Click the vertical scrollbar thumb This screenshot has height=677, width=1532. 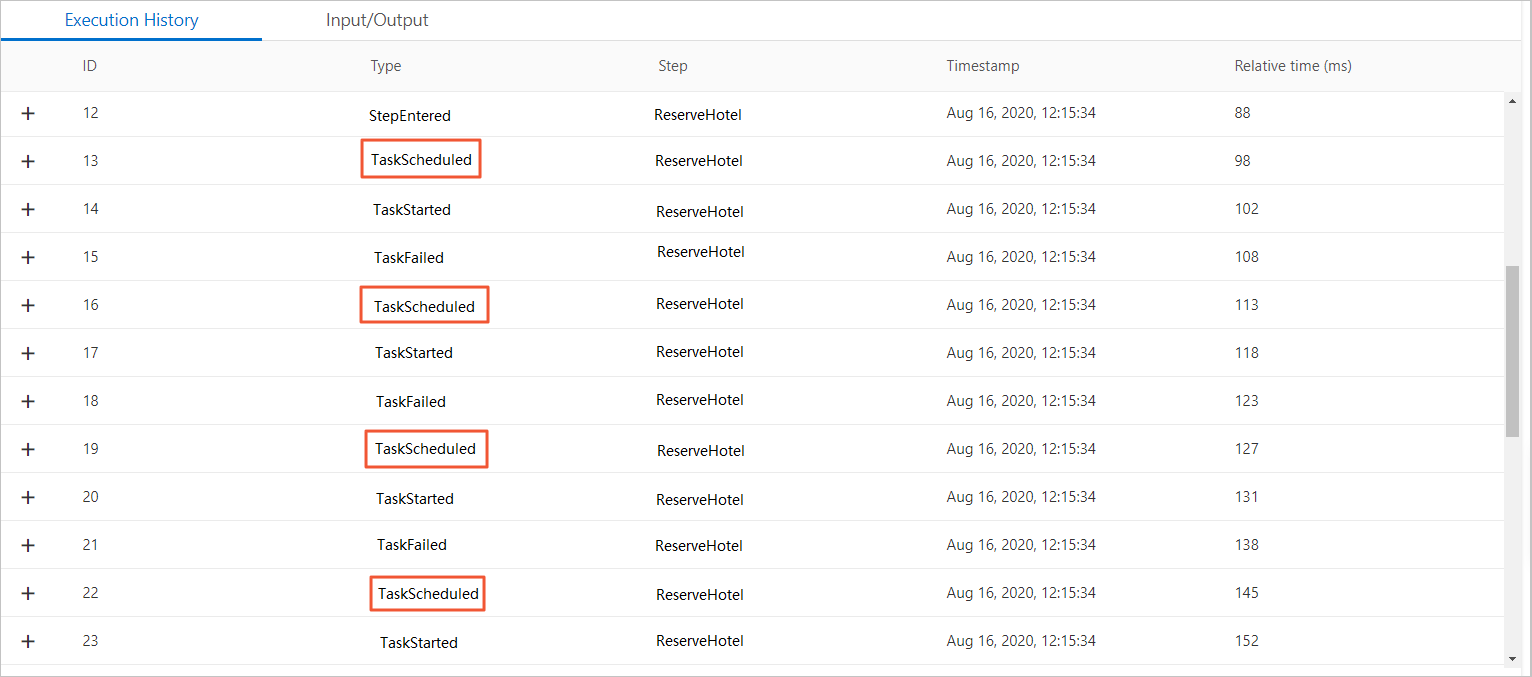point(1512,351)
